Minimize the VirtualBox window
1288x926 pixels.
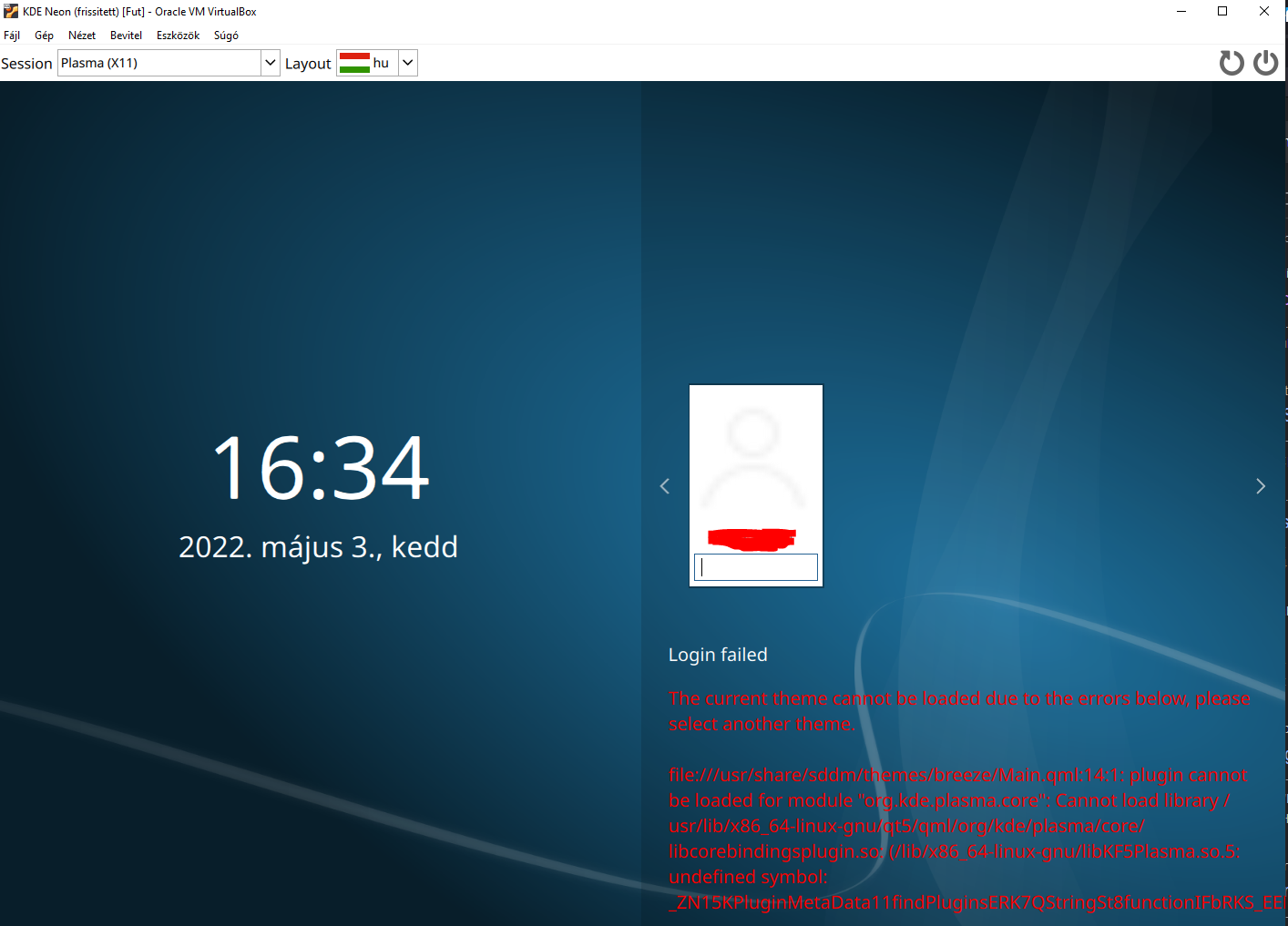[1181, 11]
